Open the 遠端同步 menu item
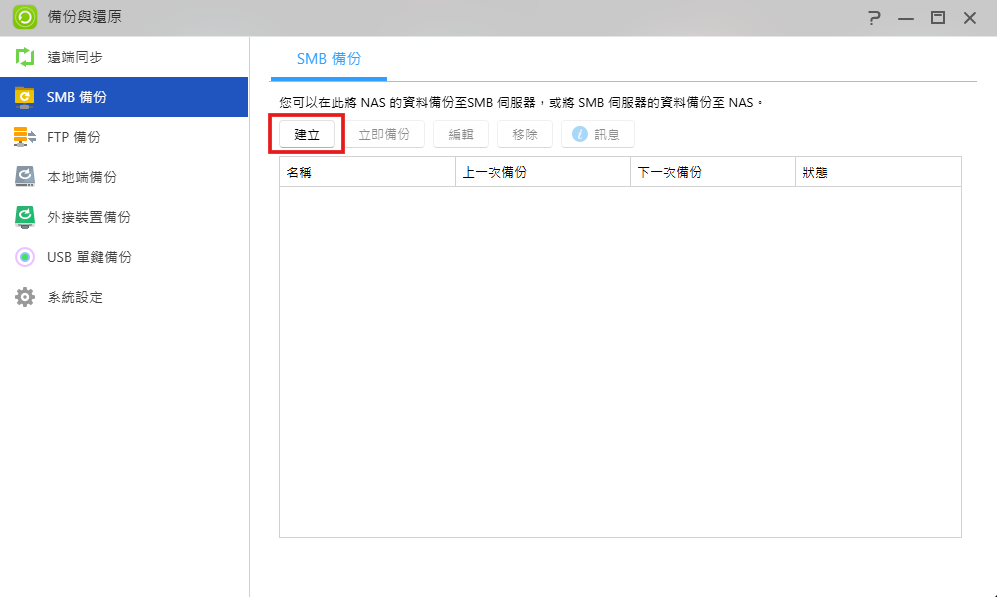Viewport: 997px width, 597px height. (x=124, y=57)
